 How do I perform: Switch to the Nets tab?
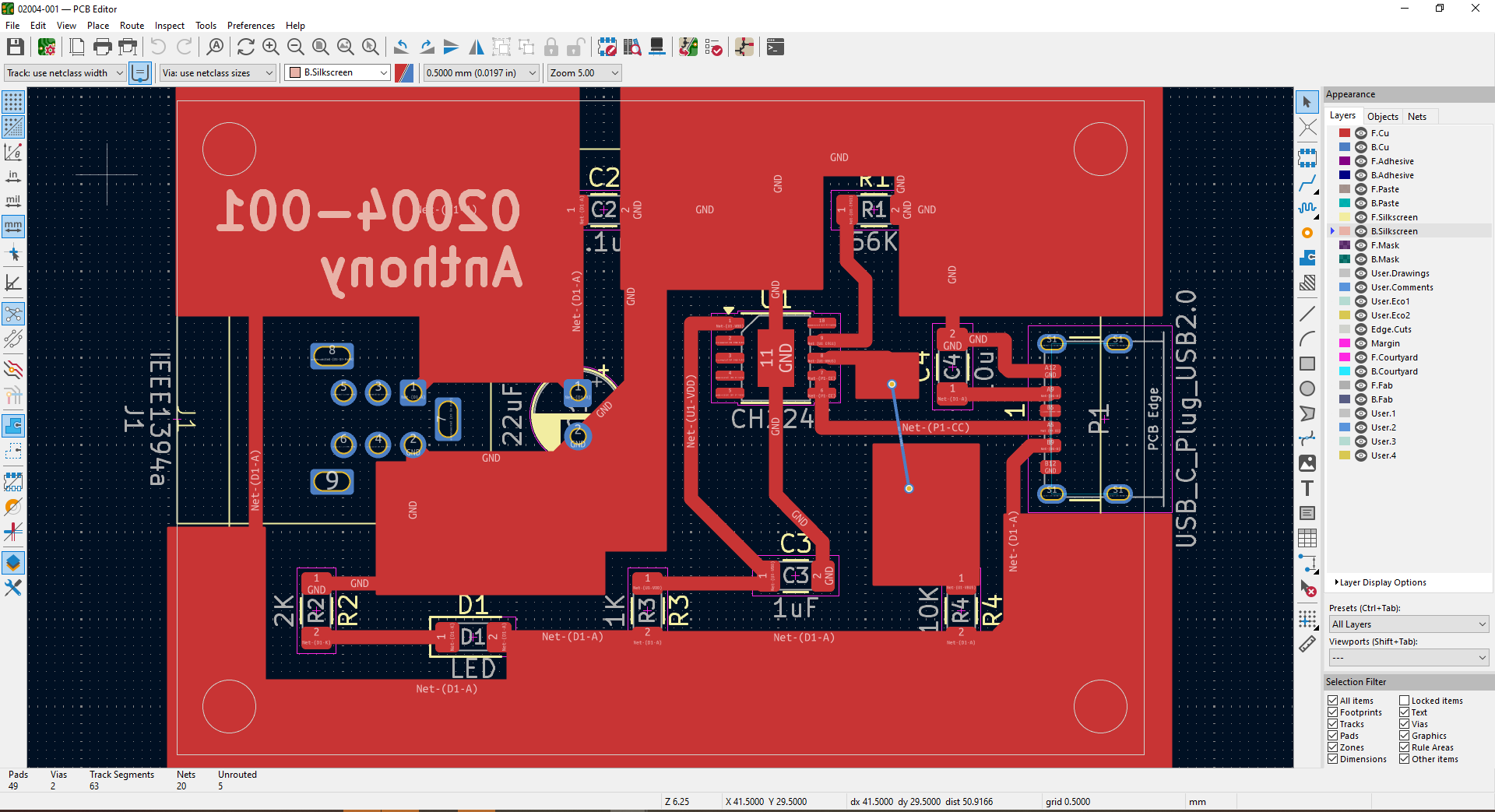(1416, 116)
